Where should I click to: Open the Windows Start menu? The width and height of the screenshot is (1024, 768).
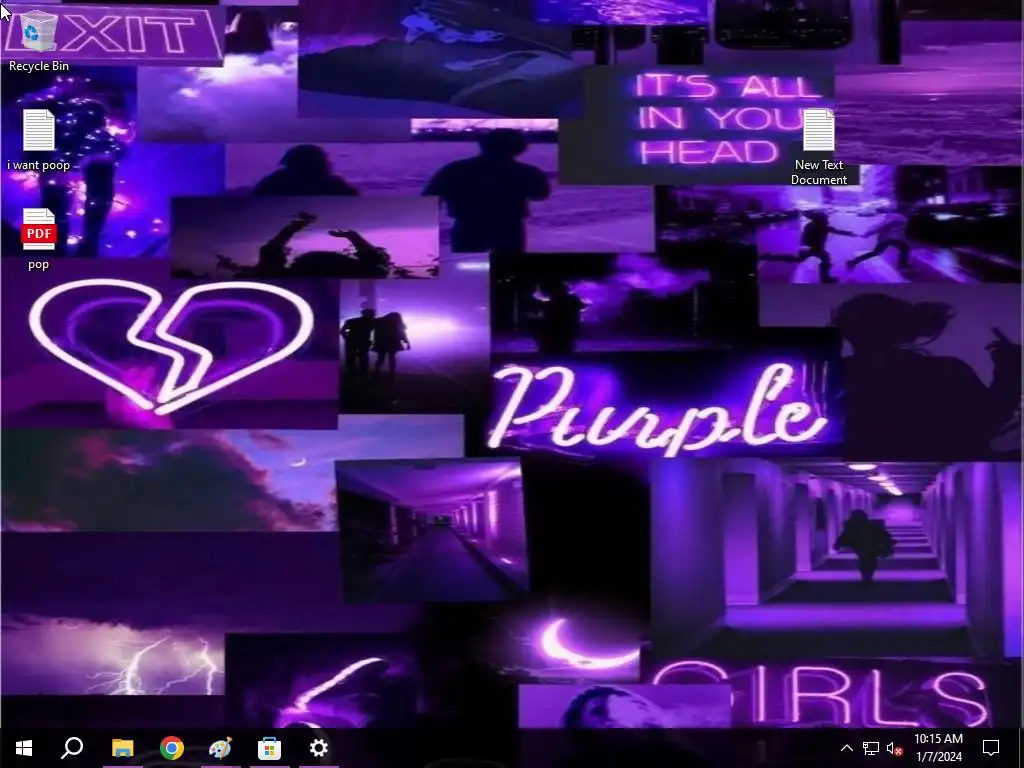coord(24,748)
